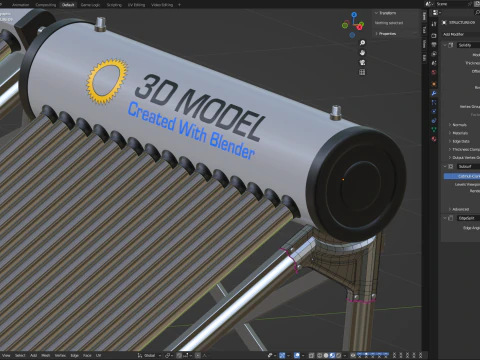The height and width of the screenshot is (360, 480).
Task: Expand the Properties panel in sidebar
Action: click(387, 34)
